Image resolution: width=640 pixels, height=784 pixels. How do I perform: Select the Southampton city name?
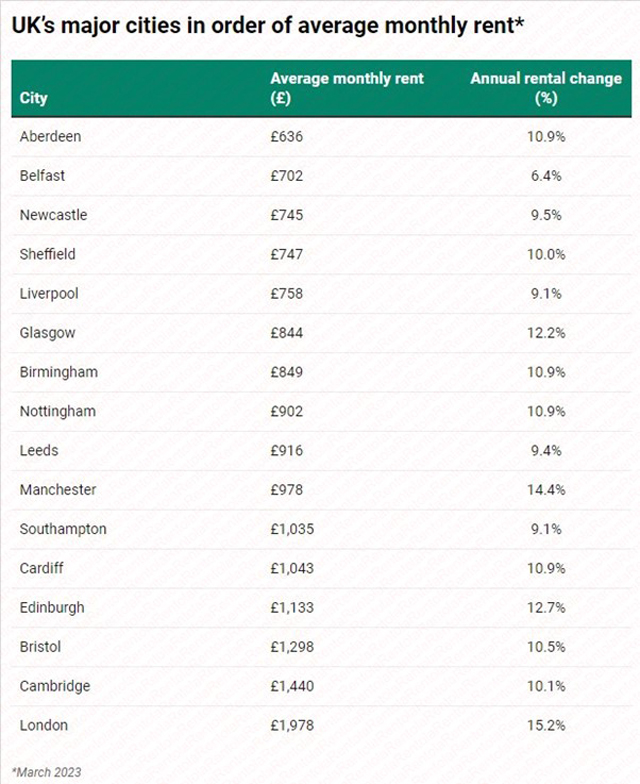(63, 529)
